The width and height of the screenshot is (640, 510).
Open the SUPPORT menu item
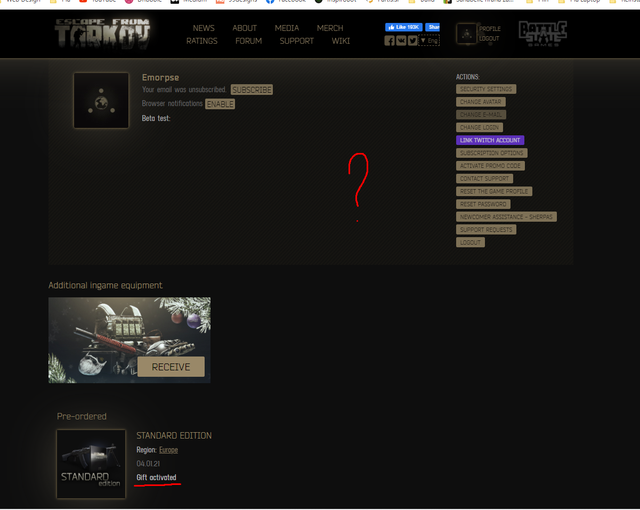(296, 41)
